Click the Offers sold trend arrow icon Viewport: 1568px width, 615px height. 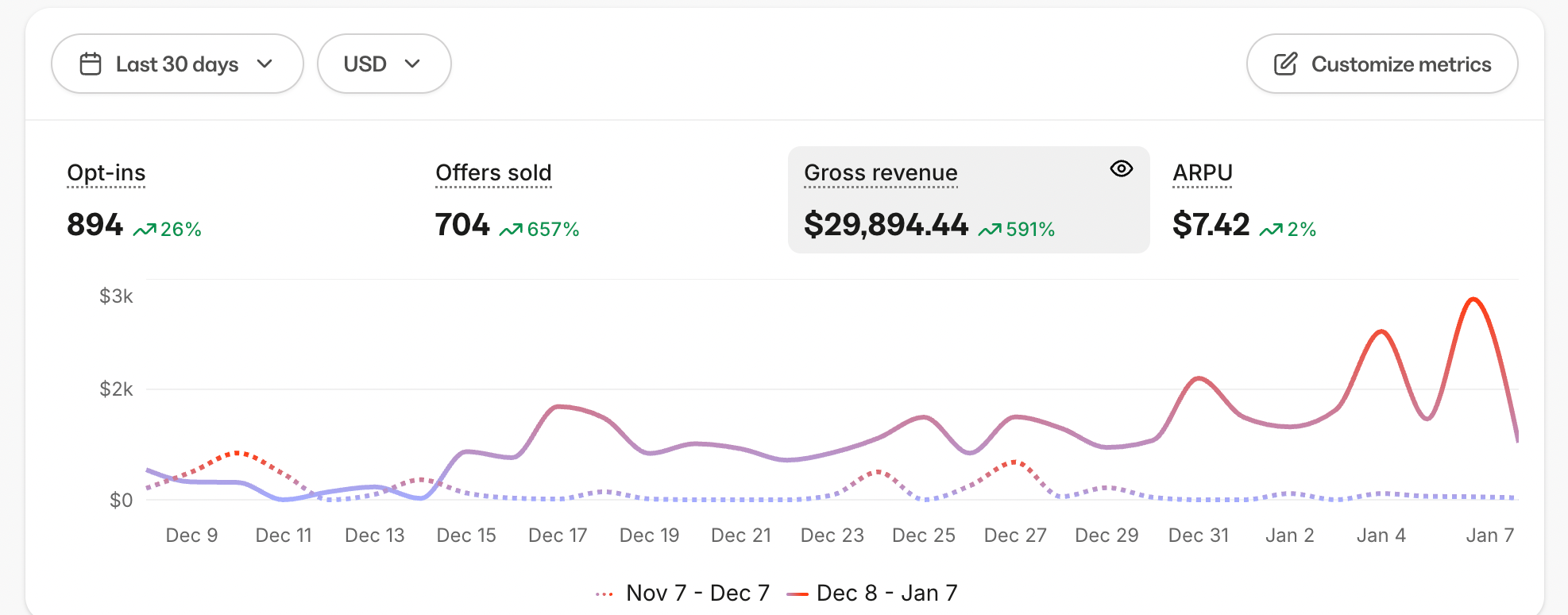click(511, 230)
